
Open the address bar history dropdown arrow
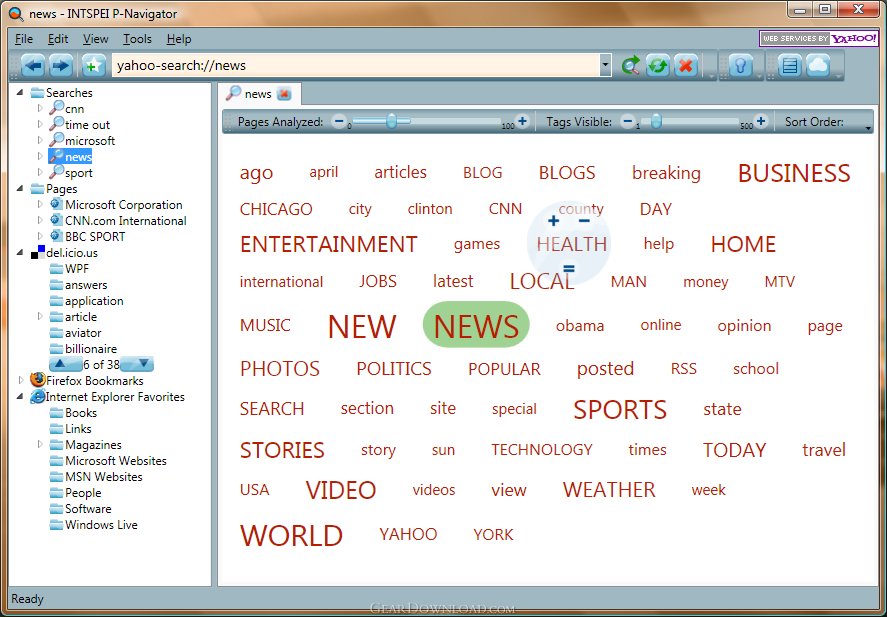point(605,66)
